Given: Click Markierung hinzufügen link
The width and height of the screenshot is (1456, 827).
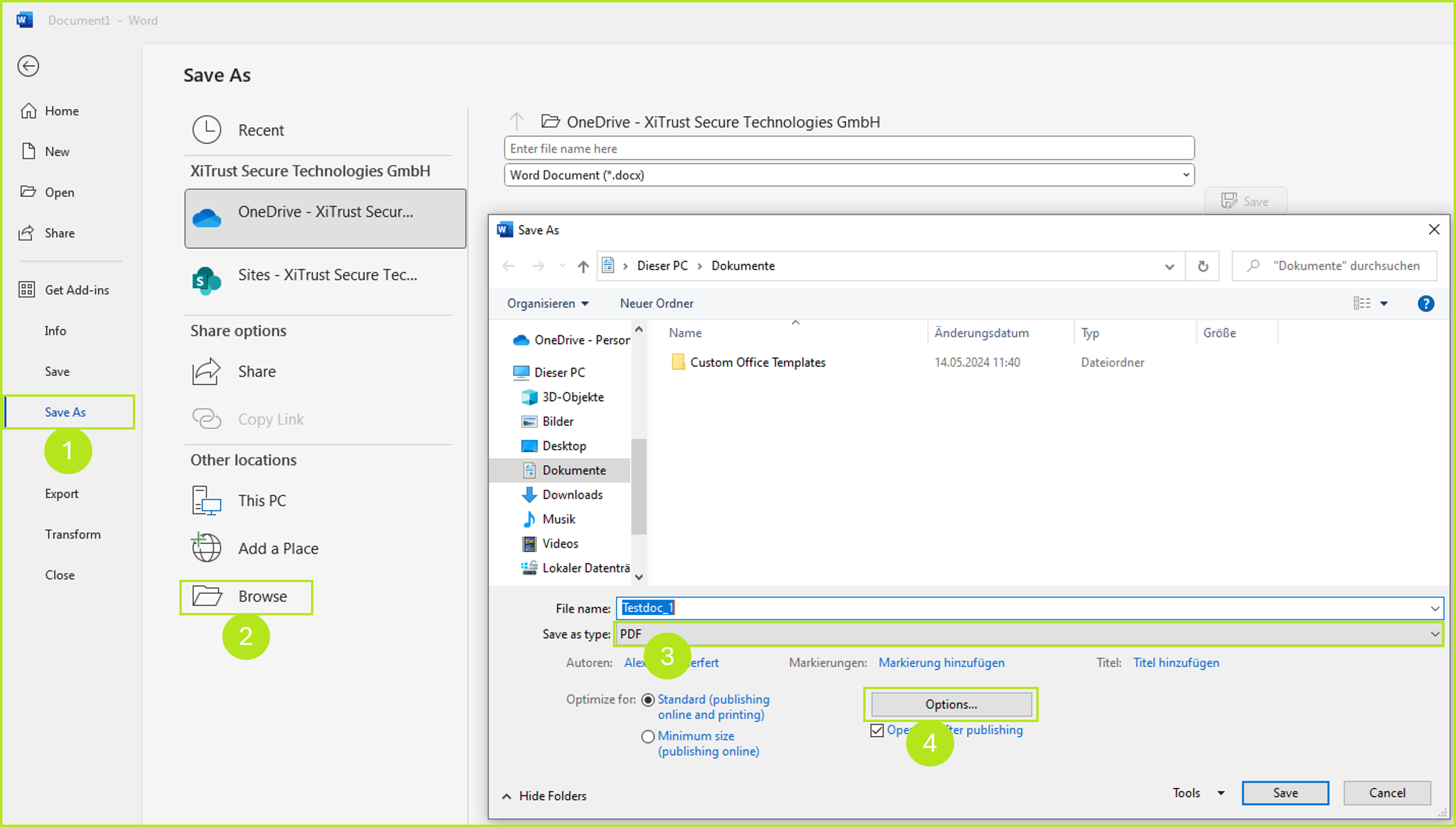Looking at the screenshot, I should [941, 663].
